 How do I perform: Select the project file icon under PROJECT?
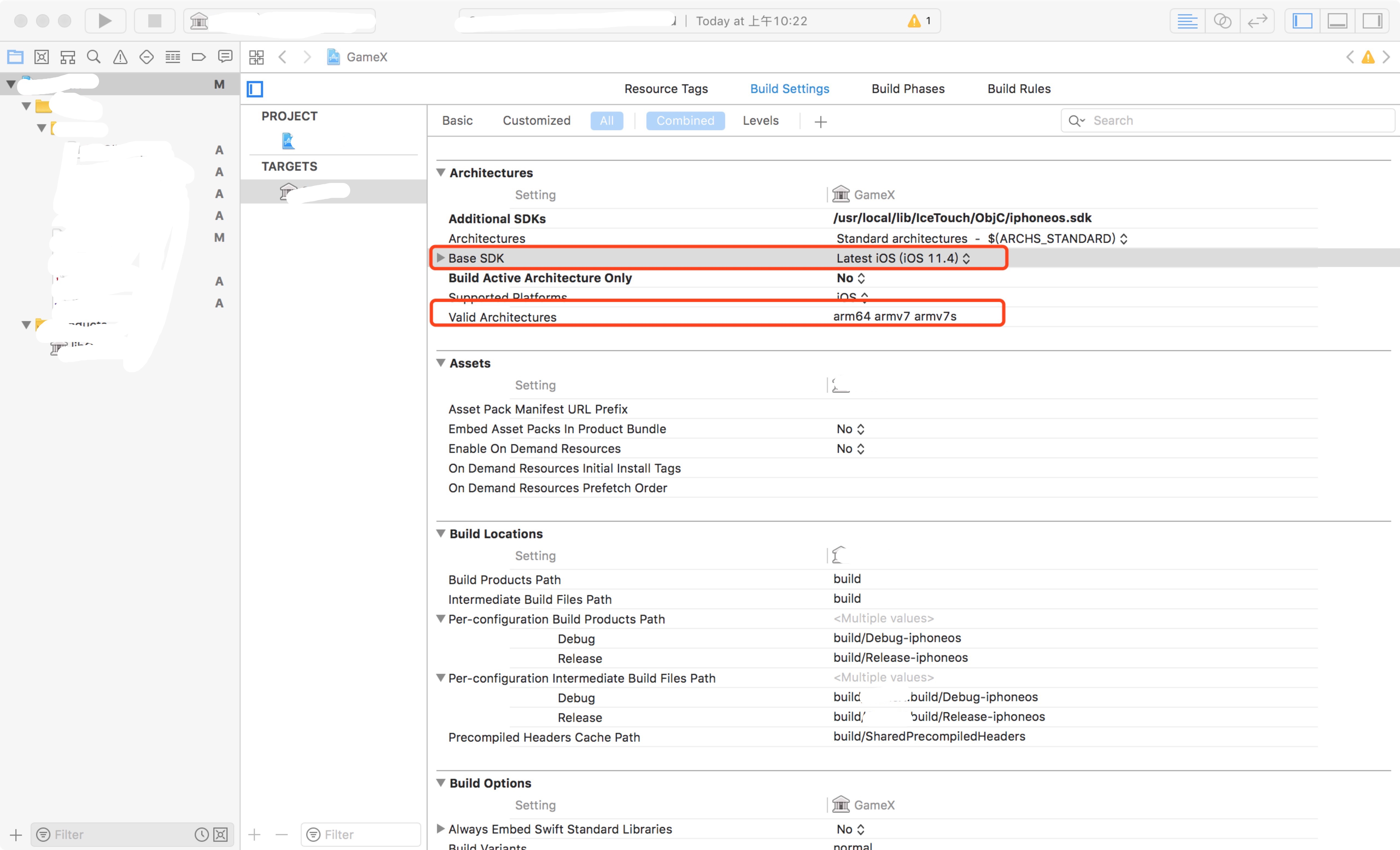tap(289, 140)
